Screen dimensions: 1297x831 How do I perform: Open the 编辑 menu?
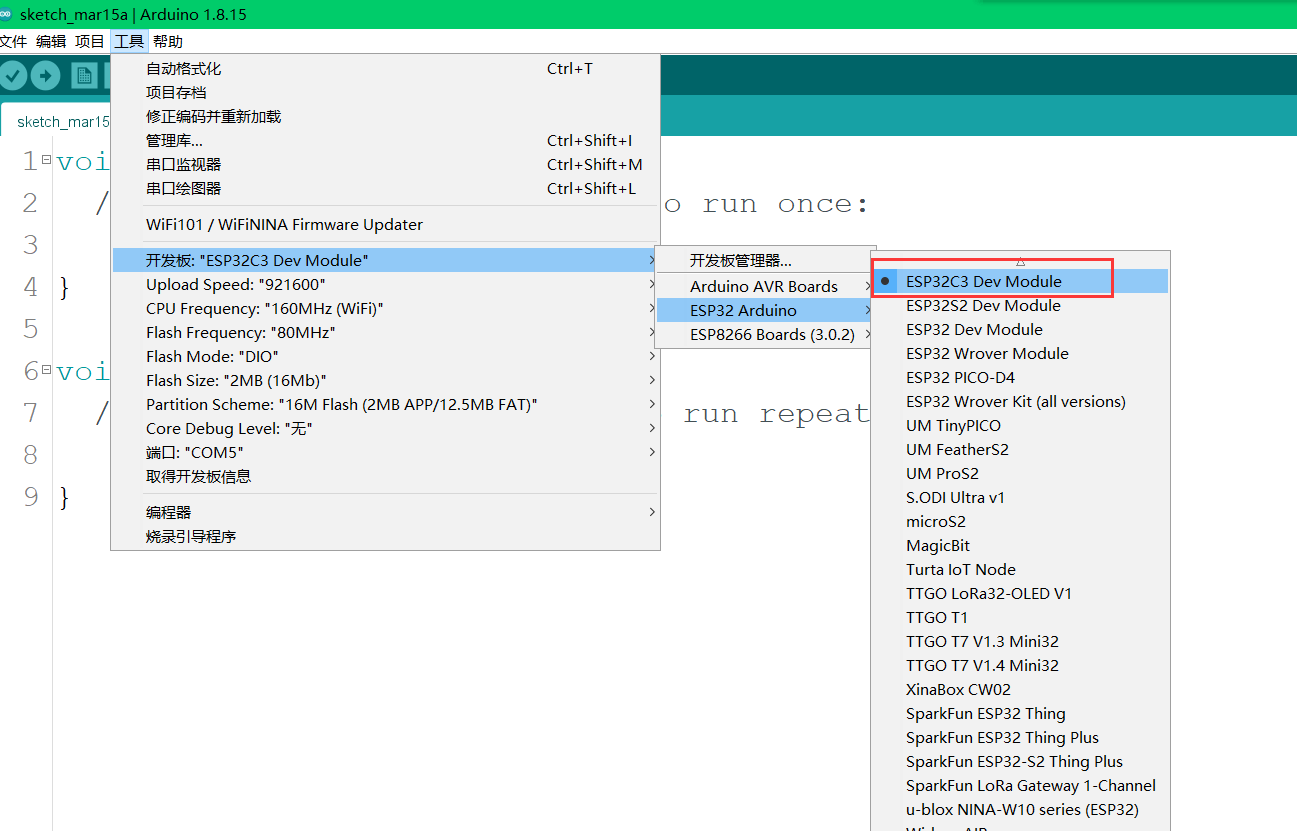tap(51, 41)
